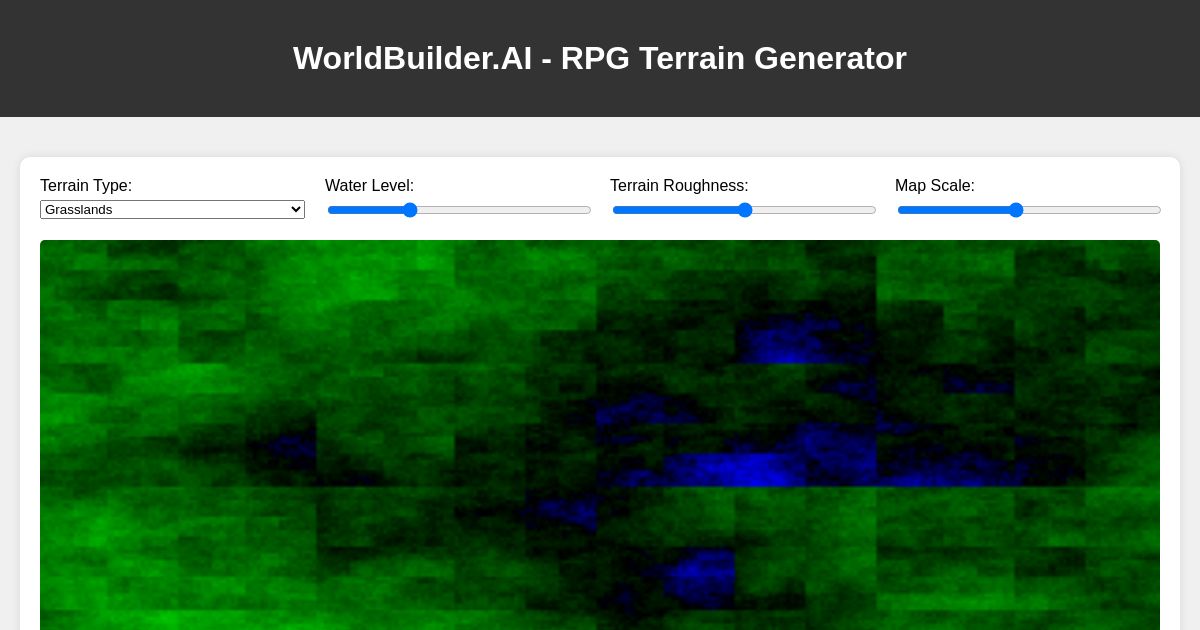The image size is (1200, 630).
Task: Click the Terrain Type dropdown arrow
Action: pos(297,209)
